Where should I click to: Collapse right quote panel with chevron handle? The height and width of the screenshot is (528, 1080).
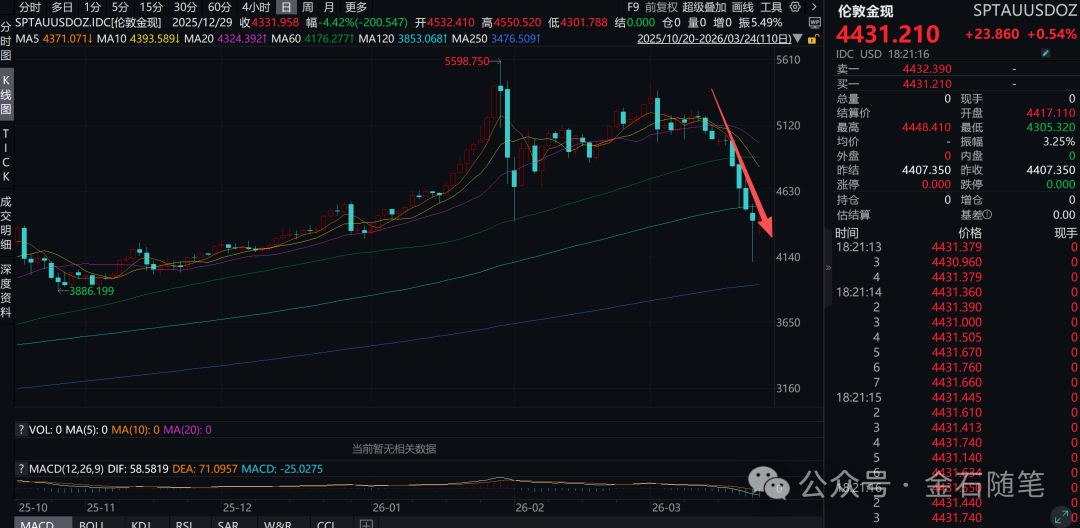point(828,266)
